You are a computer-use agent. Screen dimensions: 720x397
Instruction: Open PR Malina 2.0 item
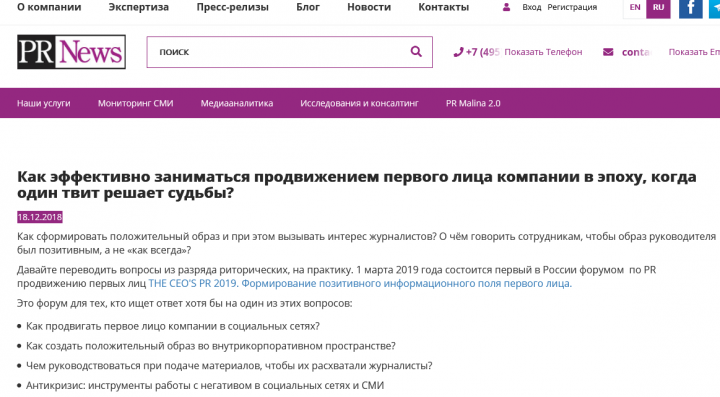point(473,103)
